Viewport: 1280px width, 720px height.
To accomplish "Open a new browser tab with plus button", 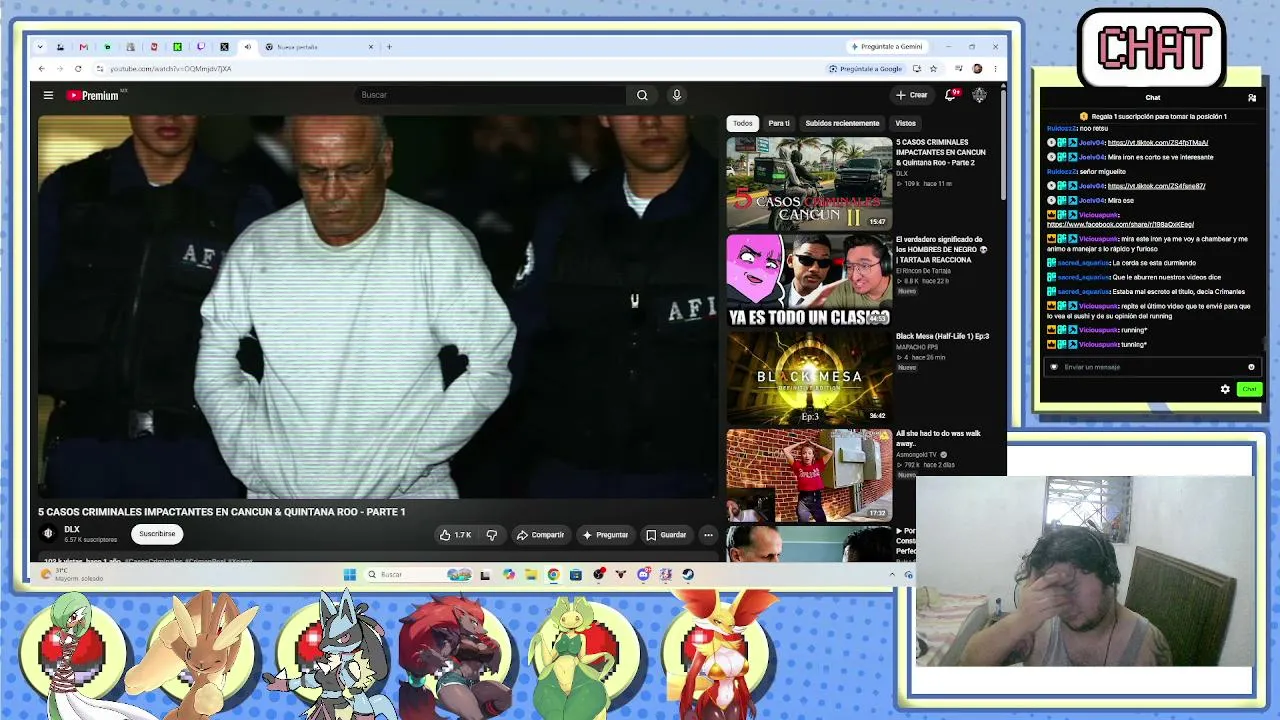I will [389, 47].
